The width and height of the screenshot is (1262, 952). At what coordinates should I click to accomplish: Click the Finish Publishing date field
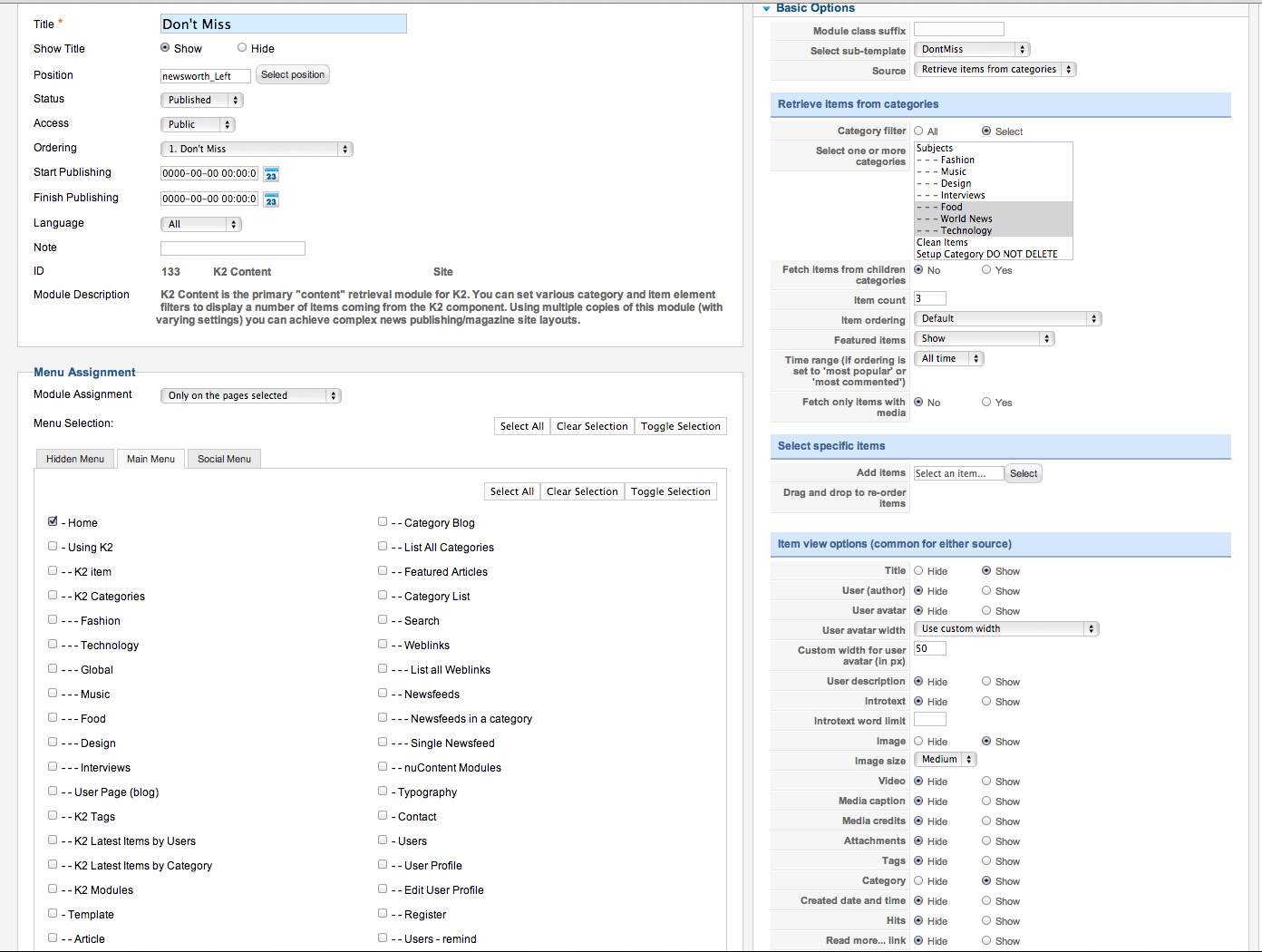tap(209, 199)
